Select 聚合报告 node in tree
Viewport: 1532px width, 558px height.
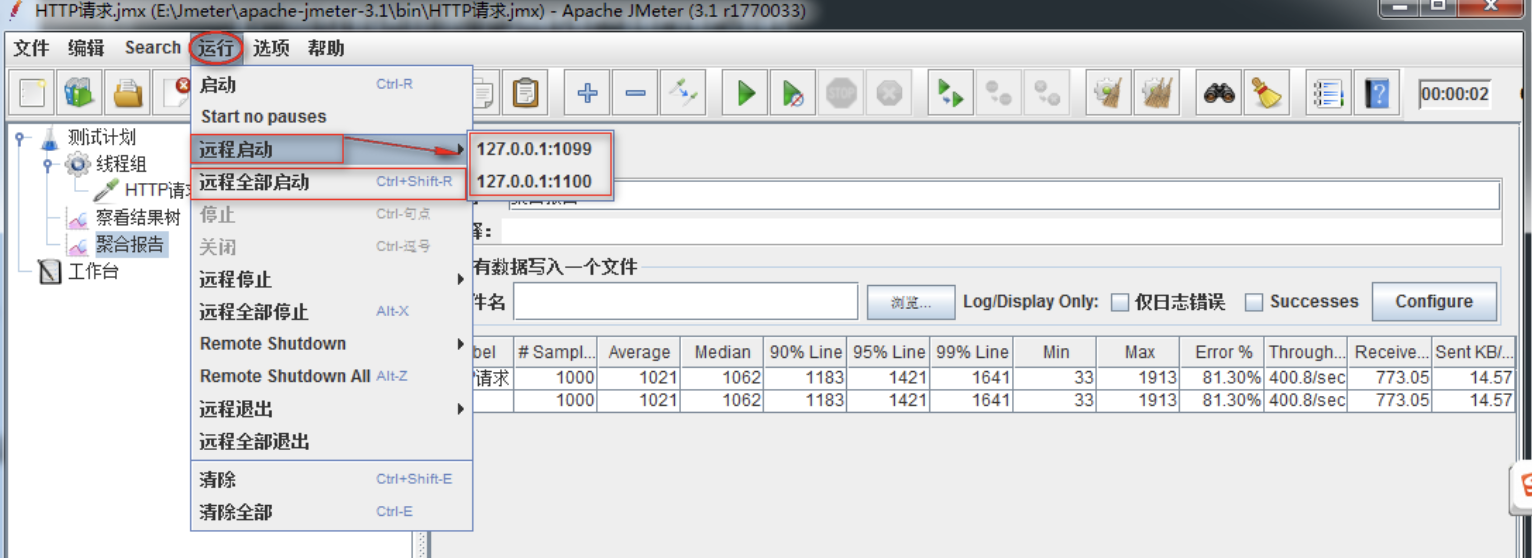click(x=130, y=244)
